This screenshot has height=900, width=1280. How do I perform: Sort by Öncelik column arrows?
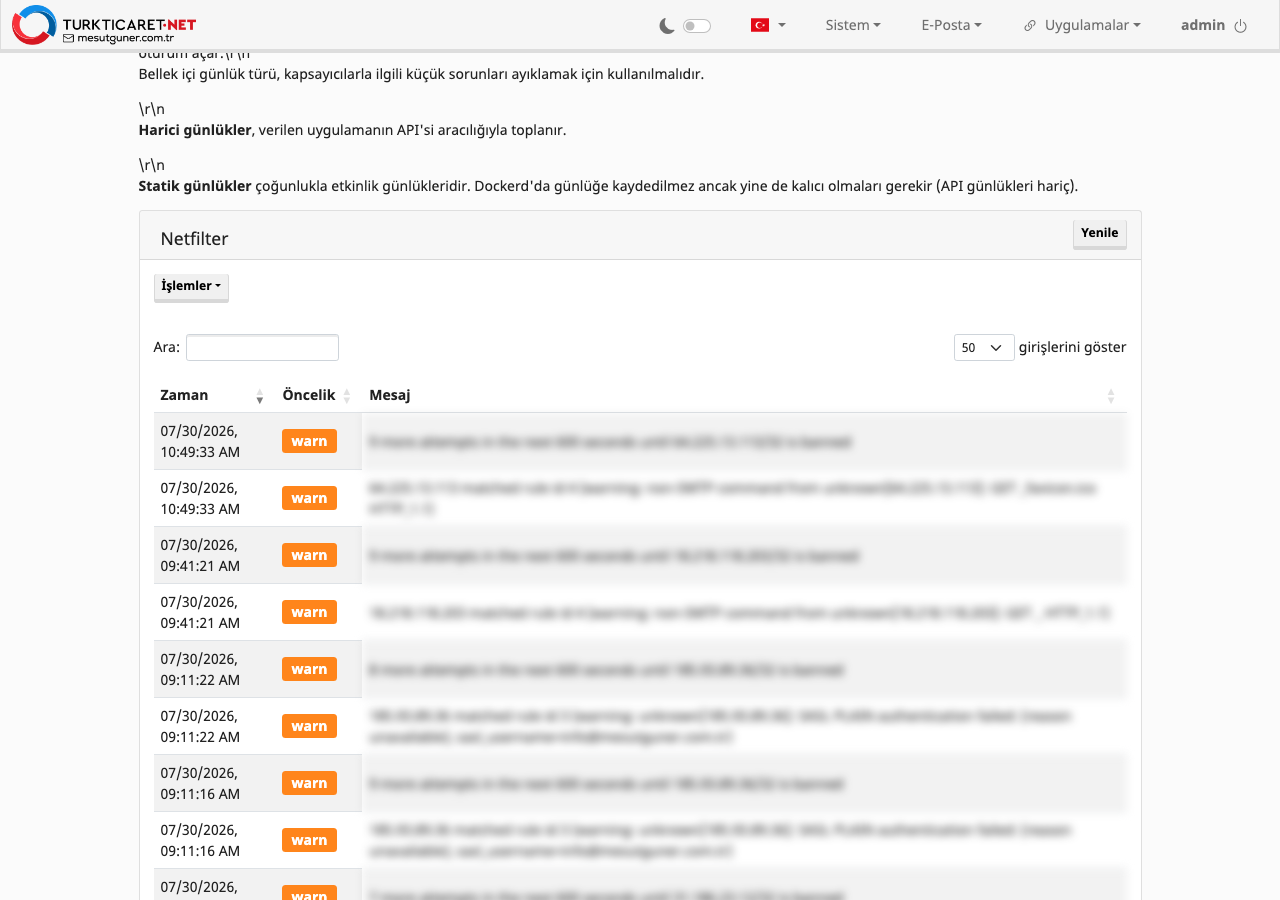point(347,396)
